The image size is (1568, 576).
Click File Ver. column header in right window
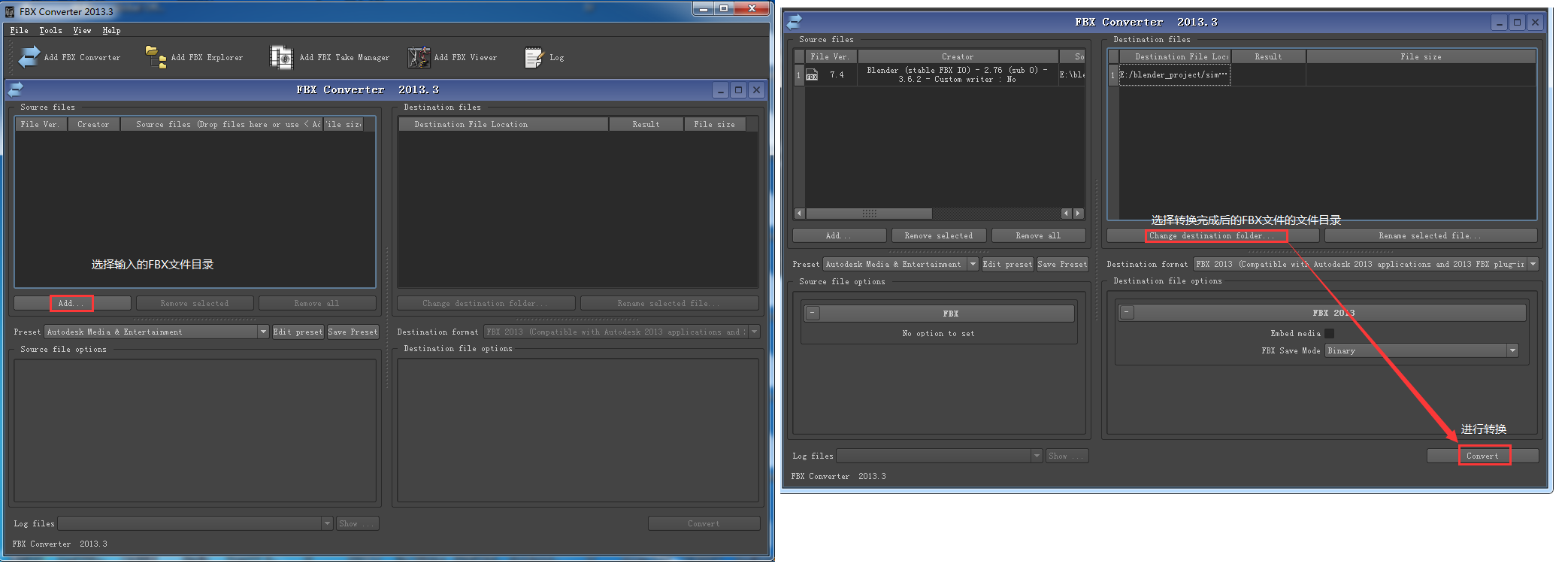[830, 56]
